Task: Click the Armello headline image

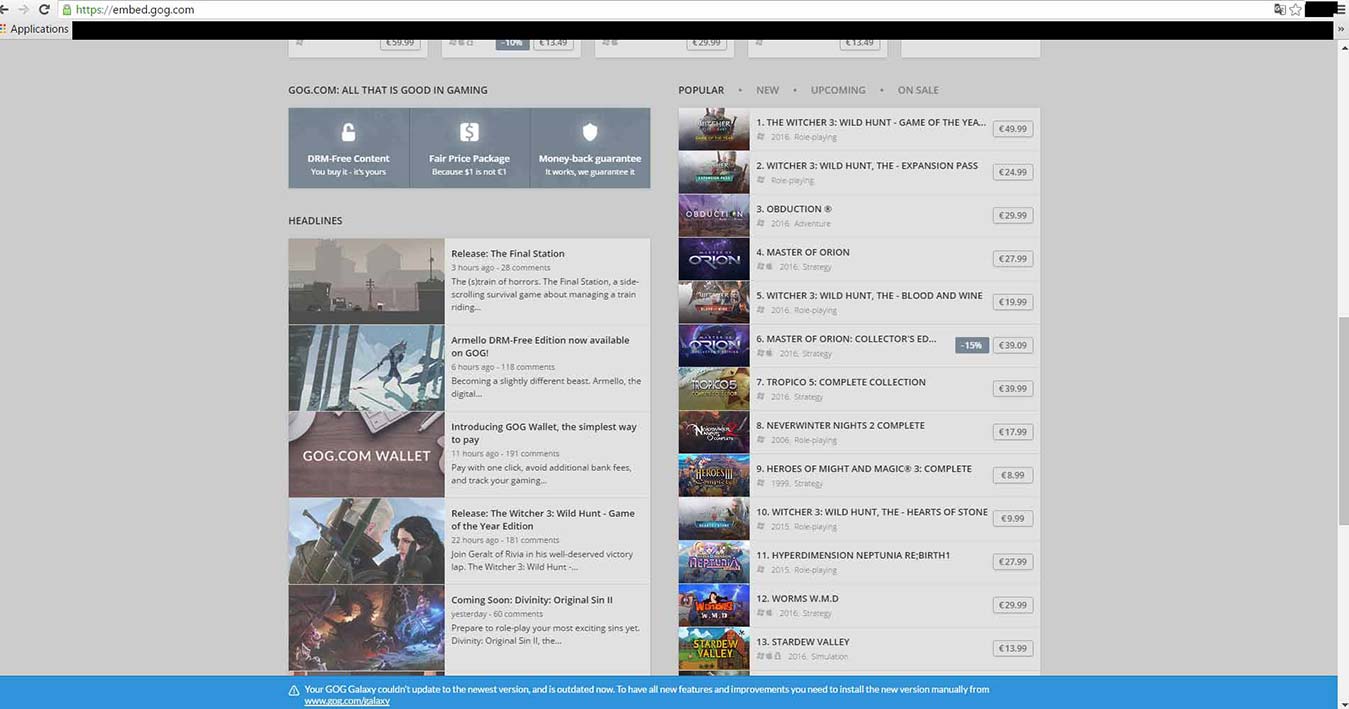Action: point(366,368)
